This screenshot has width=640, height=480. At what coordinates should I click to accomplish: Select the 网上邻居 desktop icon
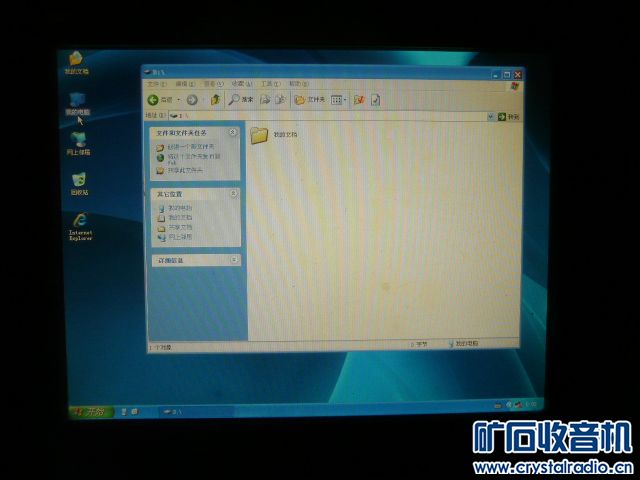[x=78, y=144]
